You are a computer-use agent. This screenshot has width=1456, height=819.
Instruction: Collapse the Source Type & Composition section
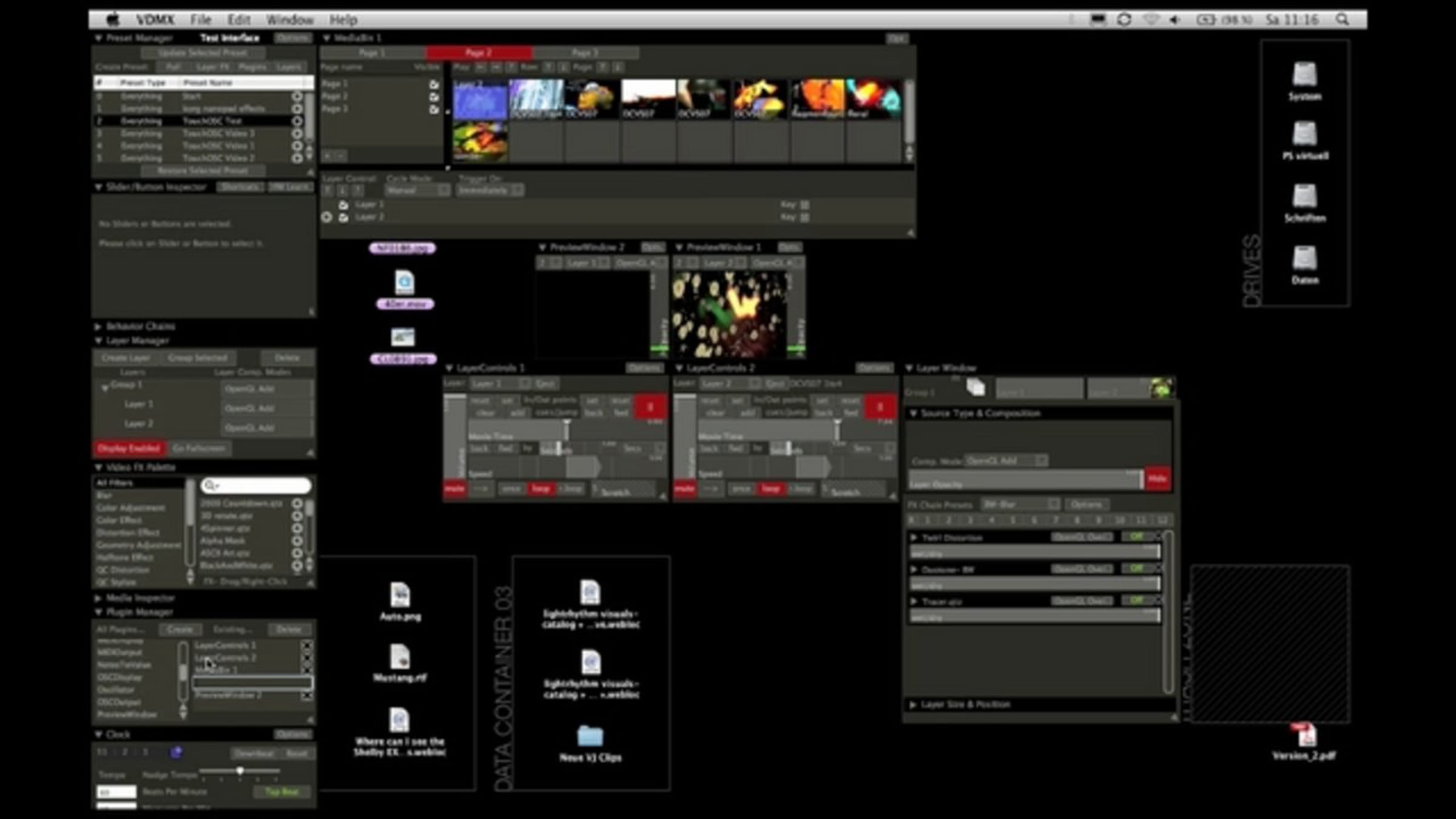[913, 414]
